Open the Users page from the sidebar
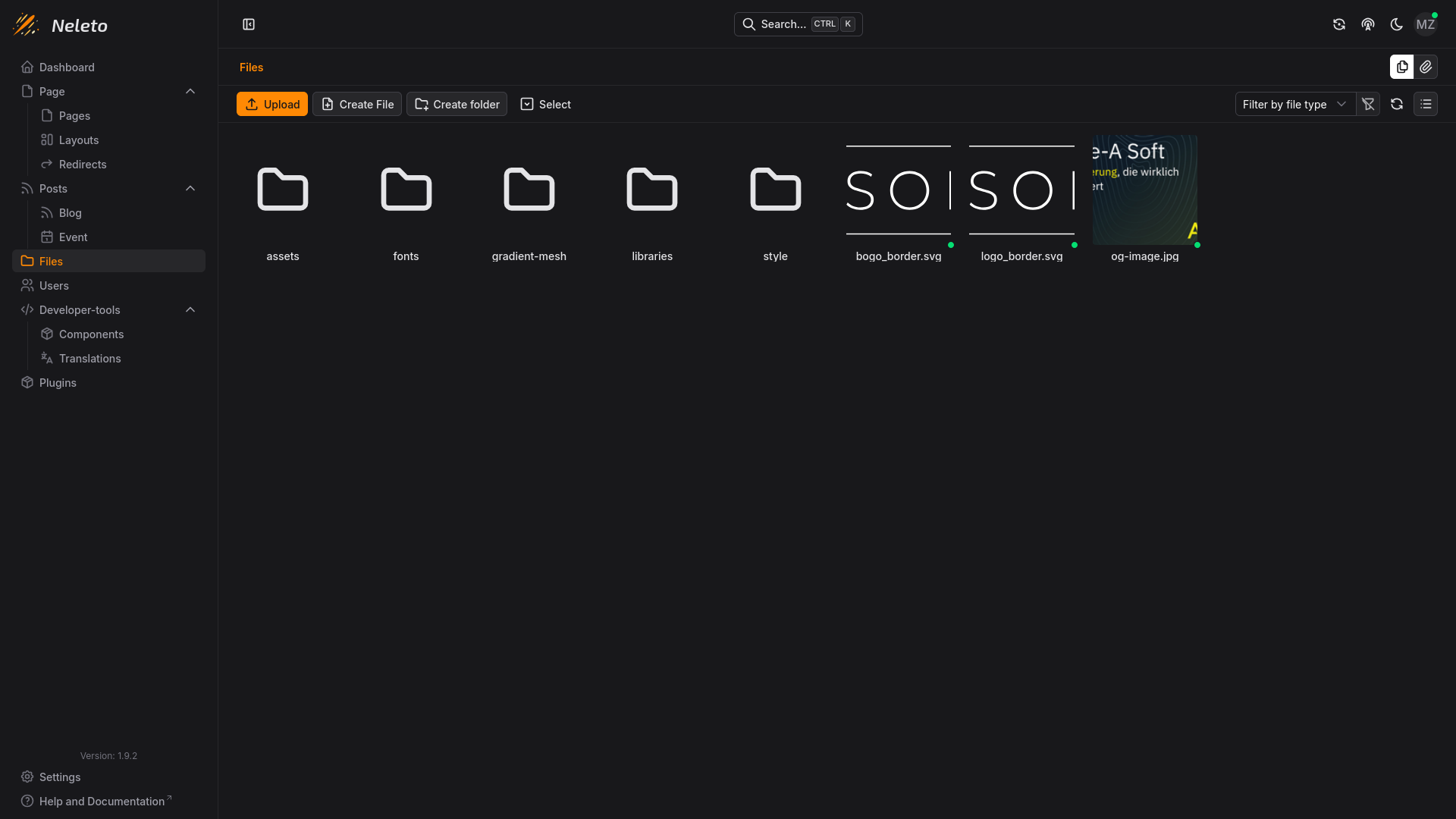 click(53, 285)
